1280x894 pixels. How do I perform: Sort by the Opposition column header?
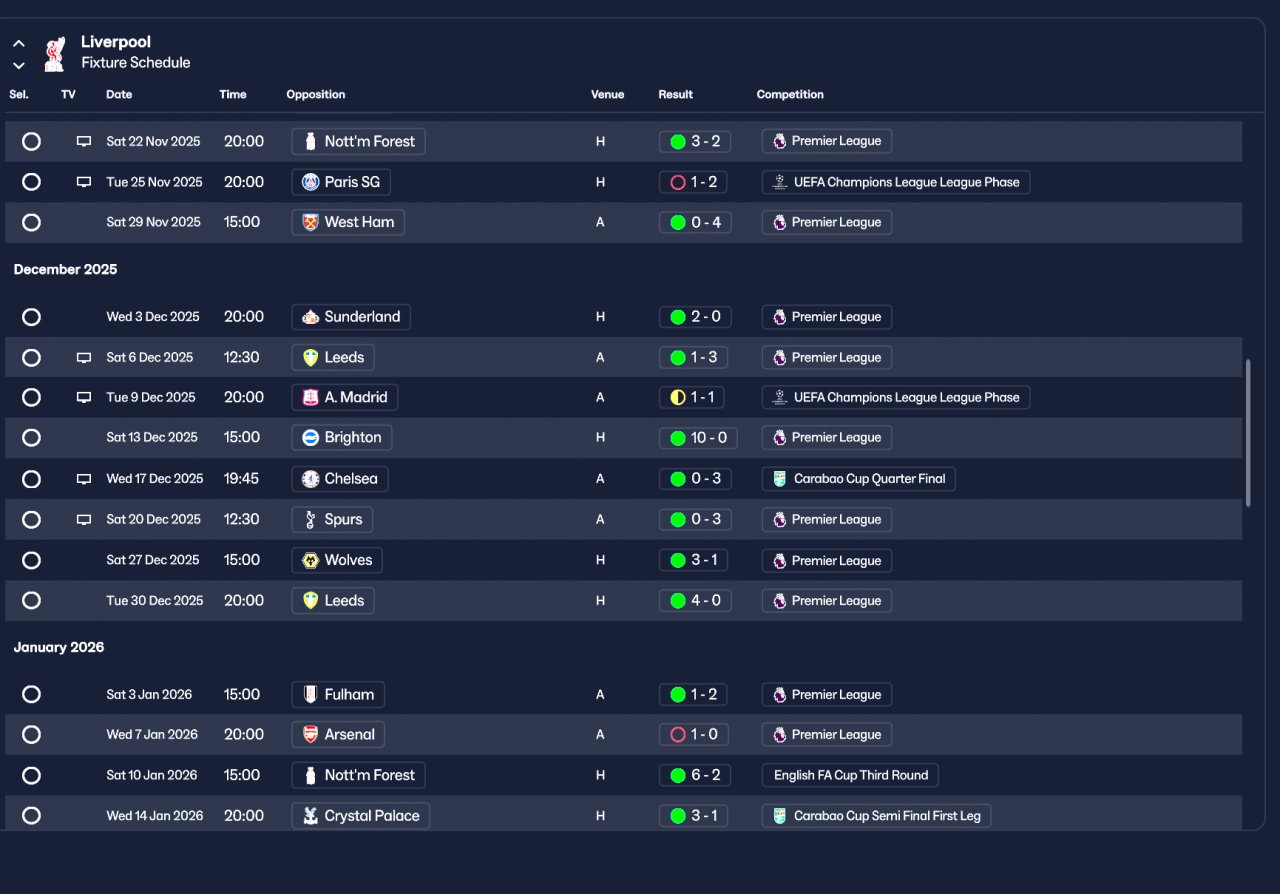[316, 95]
